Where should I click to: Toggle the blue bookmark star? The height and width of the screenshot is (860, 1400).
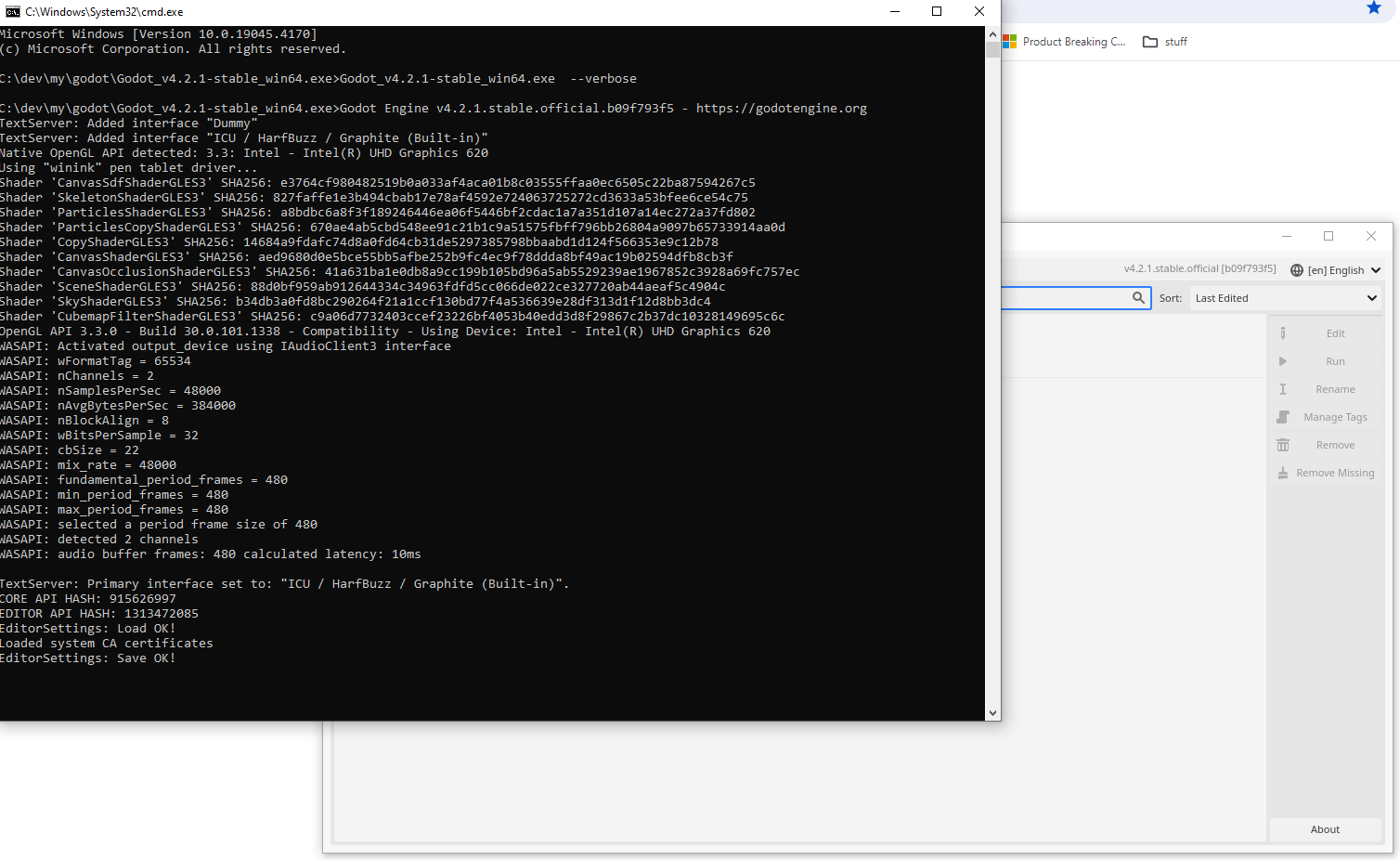1373,8
